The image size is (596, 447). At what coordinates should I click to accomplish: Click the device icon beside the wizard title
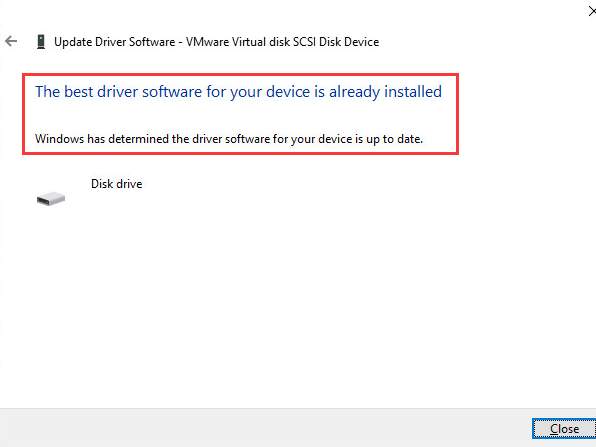(41, 41)
